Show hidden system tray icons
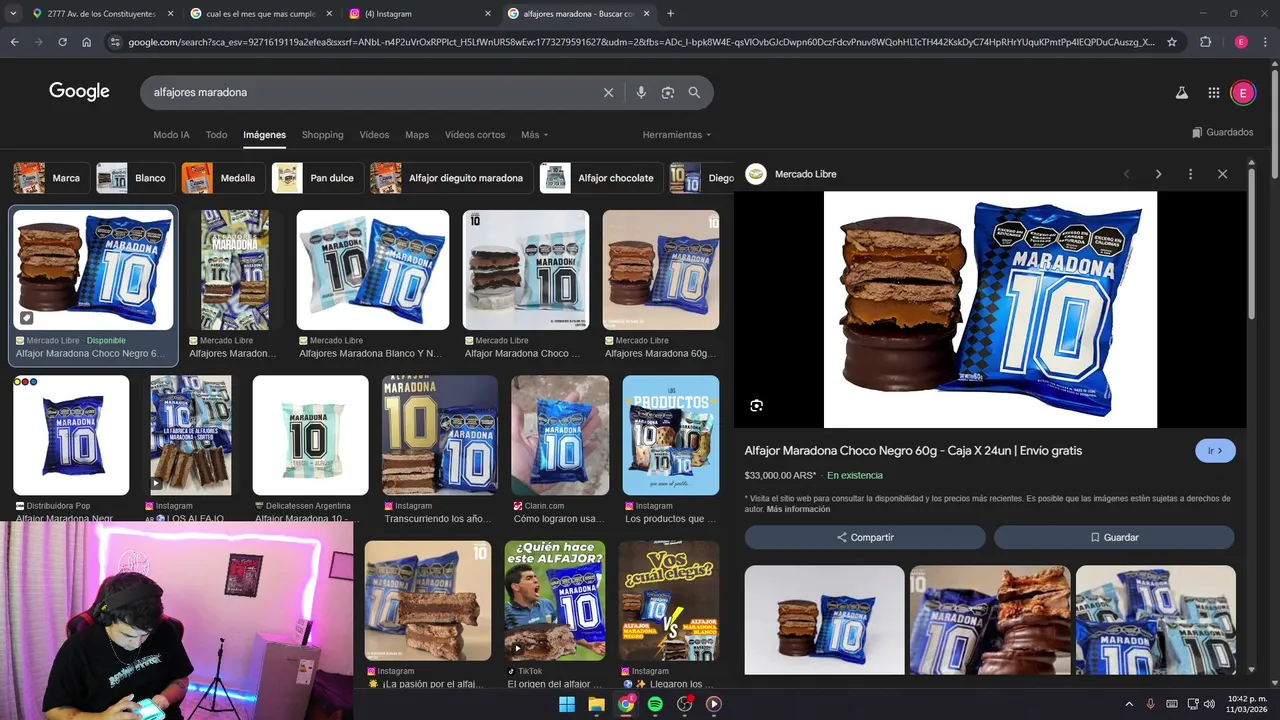The height and width of the screenshot is (720, 1280). [x=1129, y=704]
